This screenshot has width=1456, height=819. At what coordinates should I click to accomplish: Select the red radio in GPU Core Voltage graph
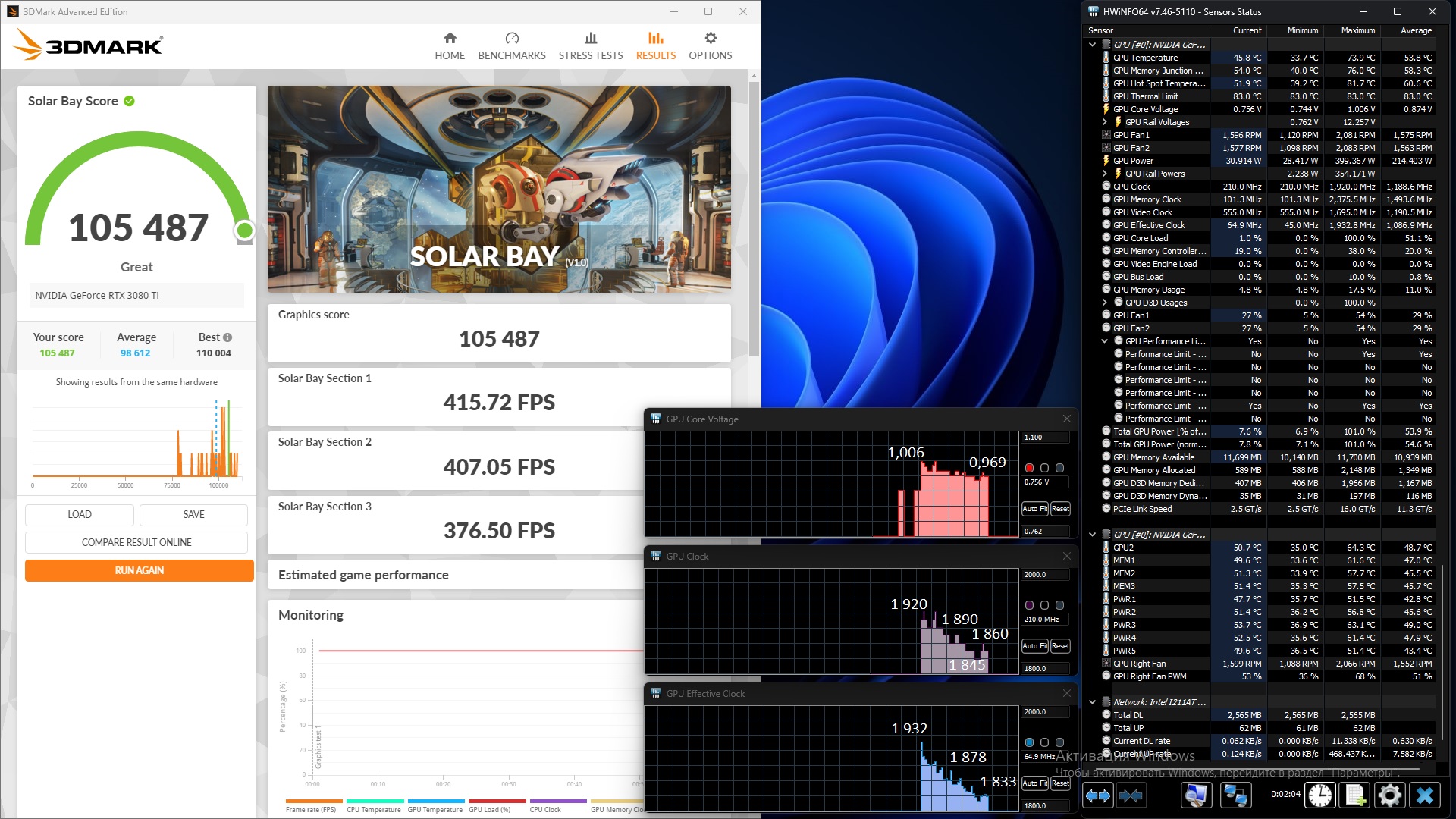pos(1029,468)
